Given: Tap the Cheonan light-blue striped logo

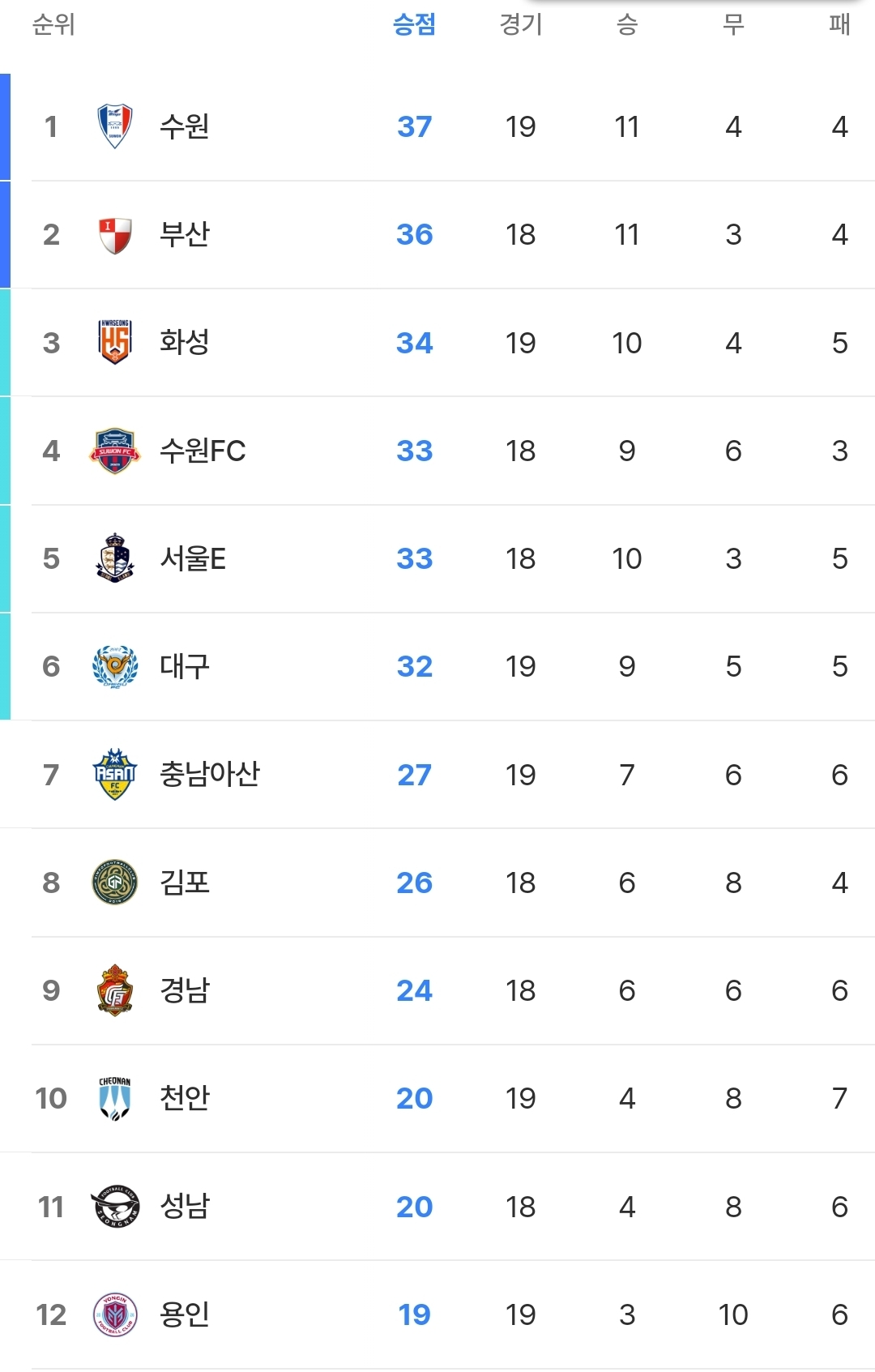Looking at the screenshot, I should [x=115, y=1098].
